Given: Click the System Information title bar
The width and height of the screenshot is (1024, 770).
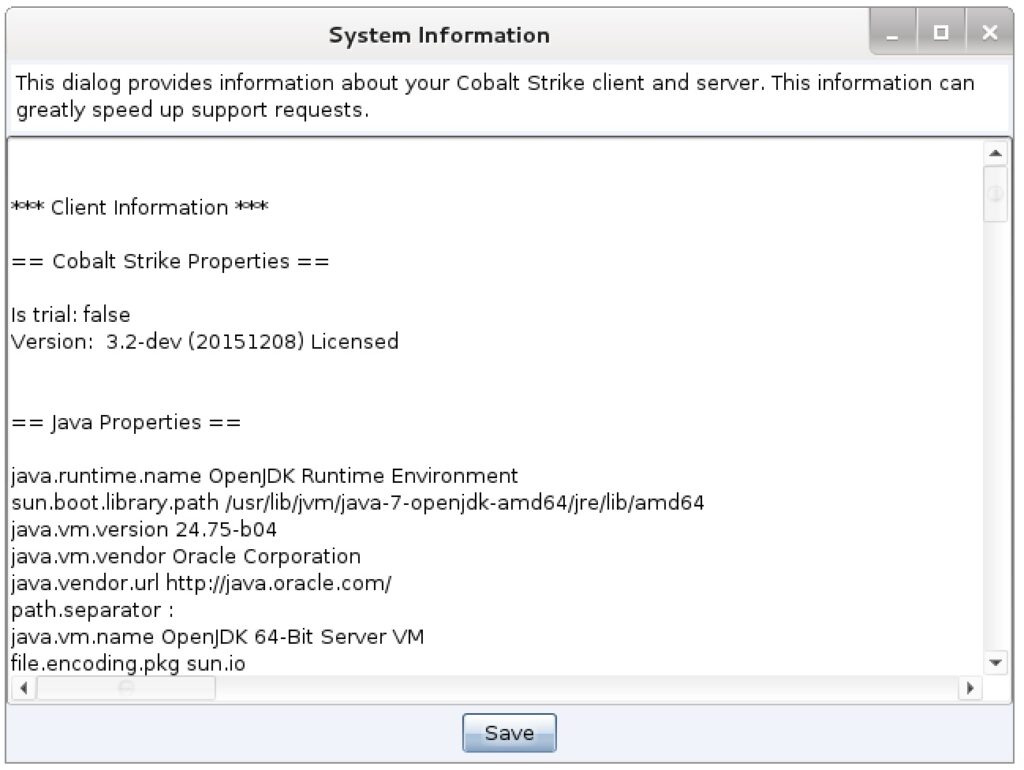Looking at the screenshot, I should [439, 35].
